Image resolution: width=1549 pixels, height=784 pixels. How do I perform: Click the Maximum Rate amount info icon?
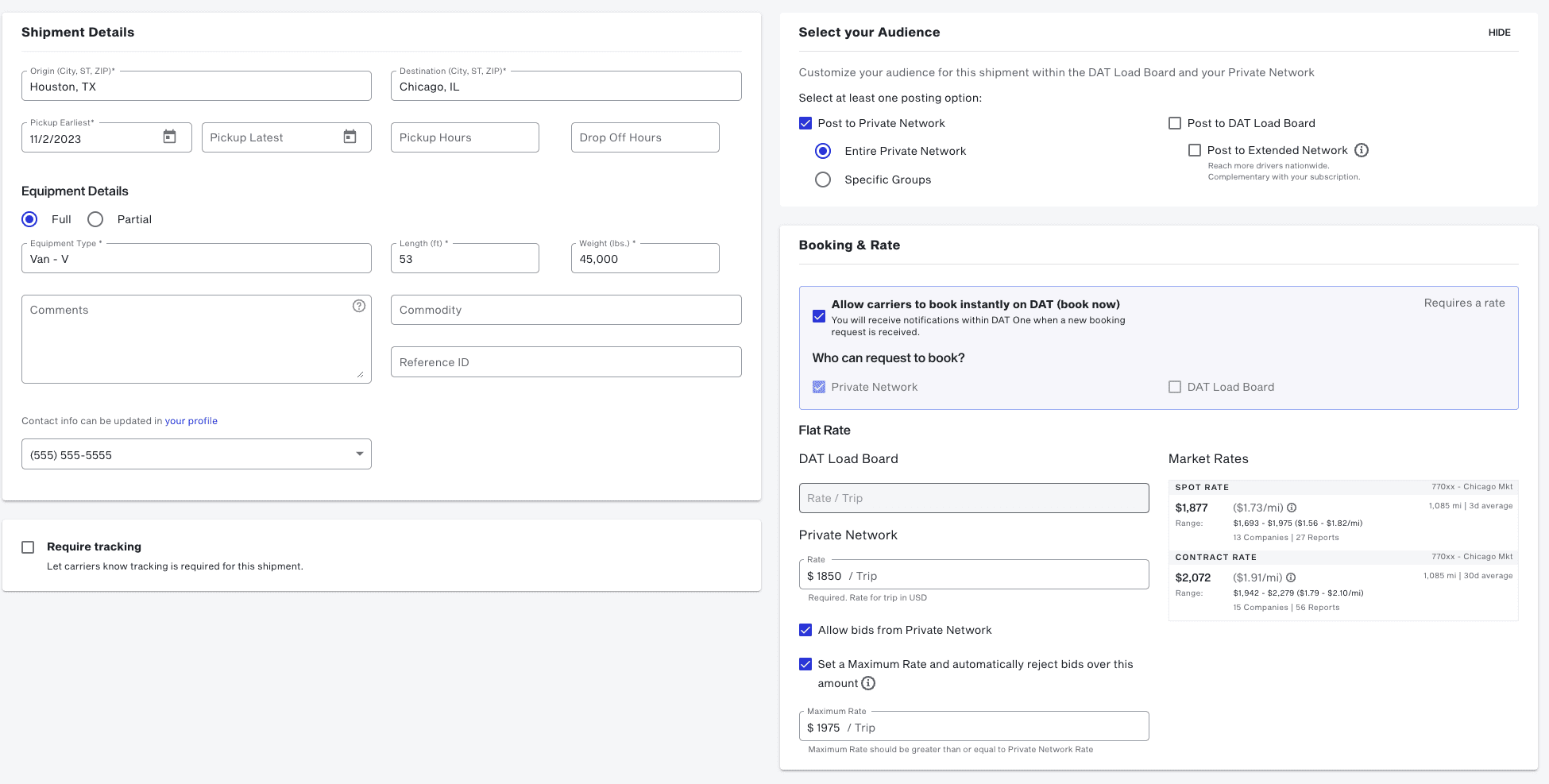tap(868, 683)
